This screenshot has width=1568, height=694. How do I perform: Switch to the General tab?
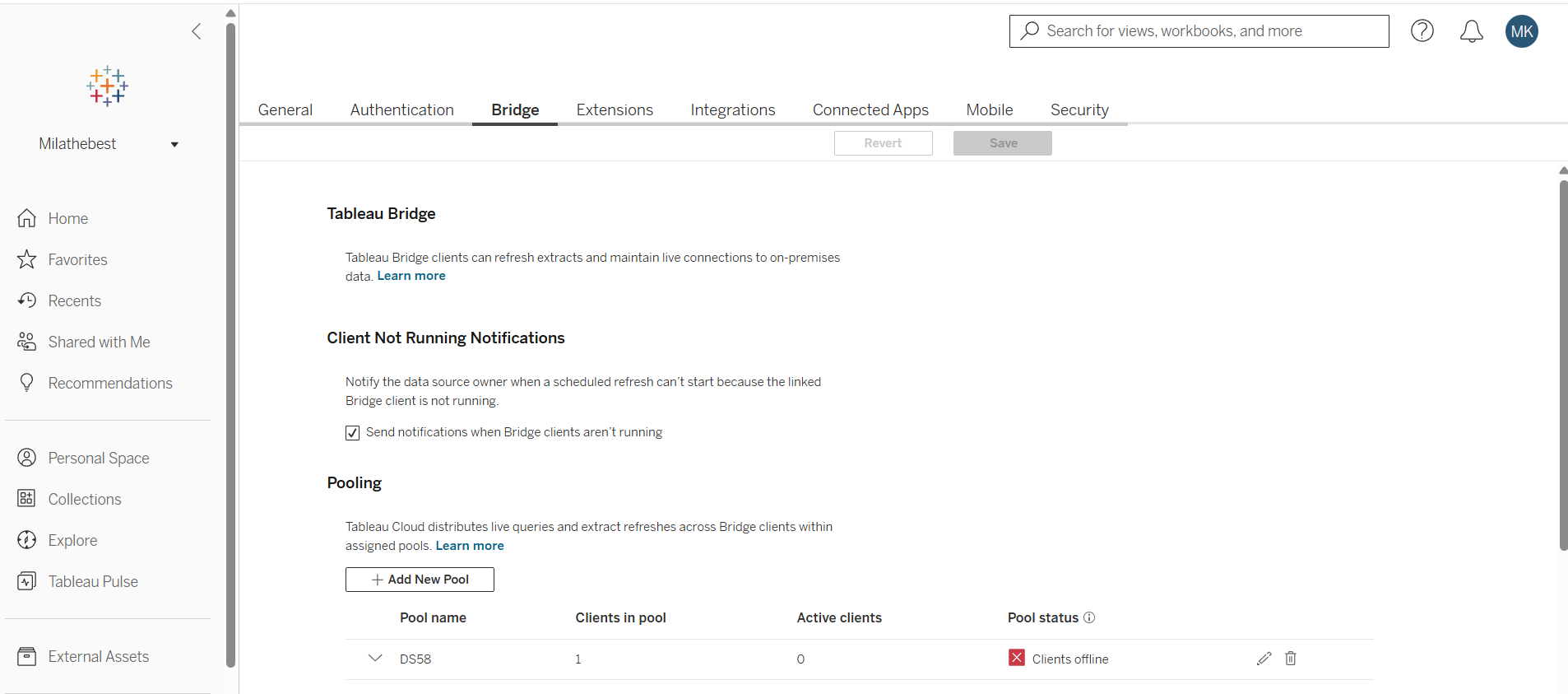285,109
